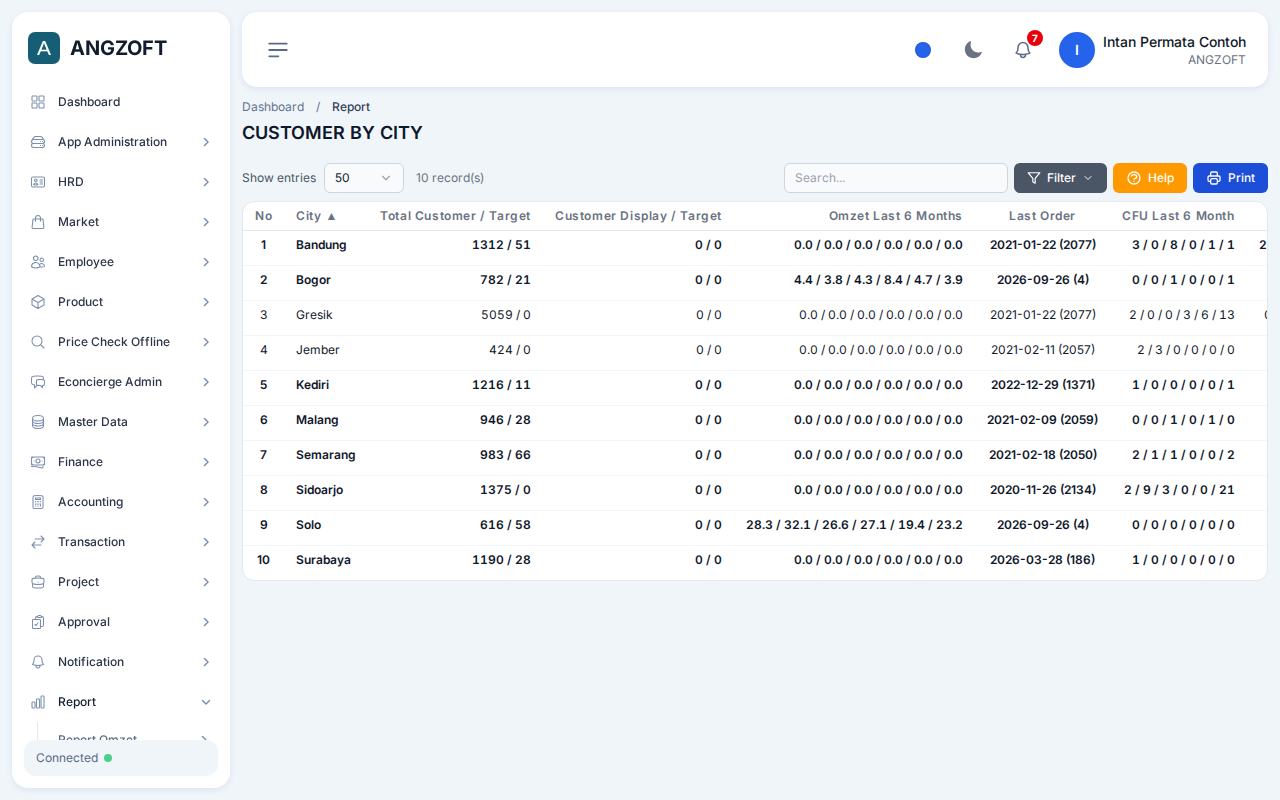1280x800 pixels.
Task: Open Dashboard menu item in sidebar
Action: point(121,102)
